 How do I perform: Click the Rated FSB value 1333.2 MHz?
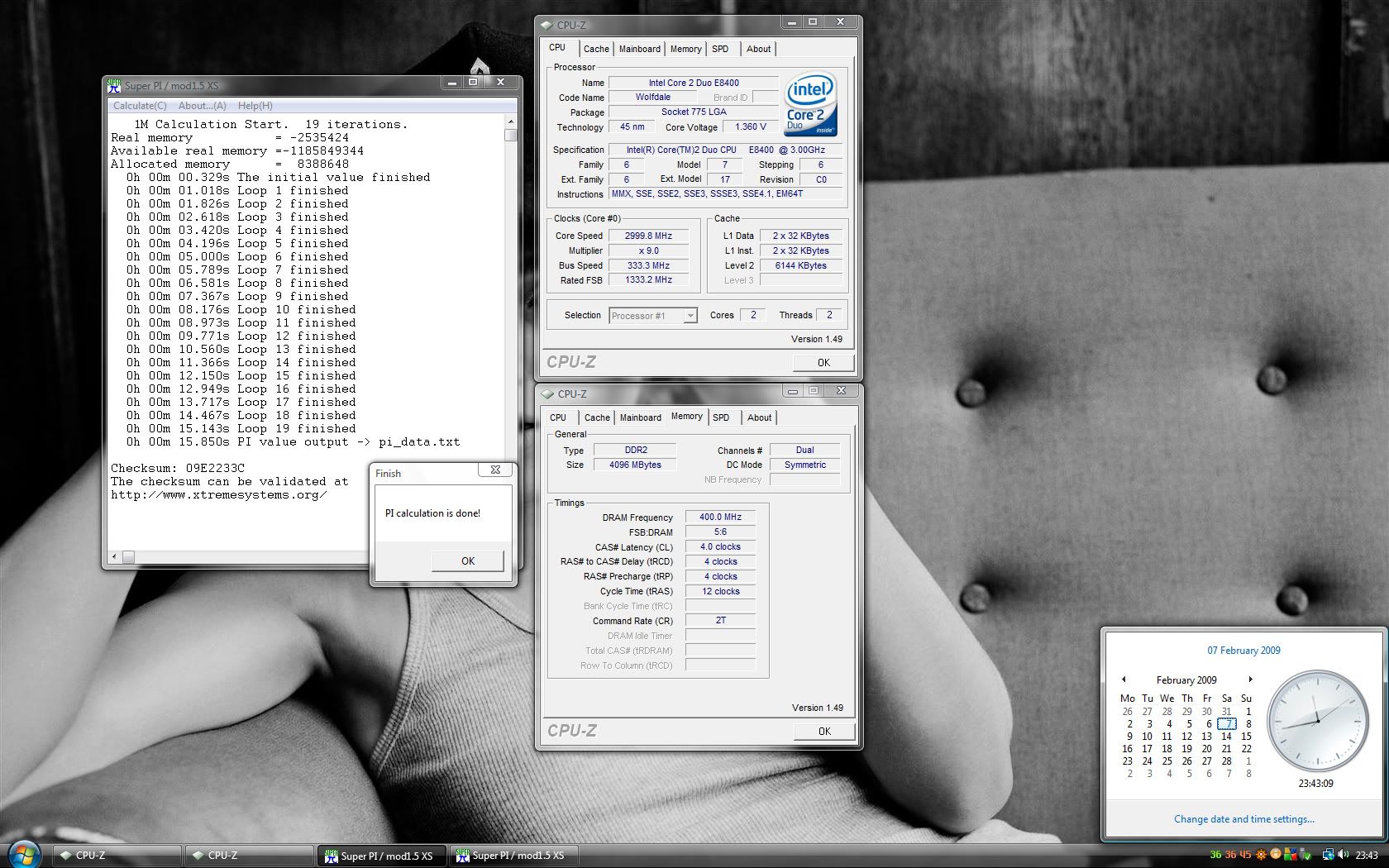[648, 279]
